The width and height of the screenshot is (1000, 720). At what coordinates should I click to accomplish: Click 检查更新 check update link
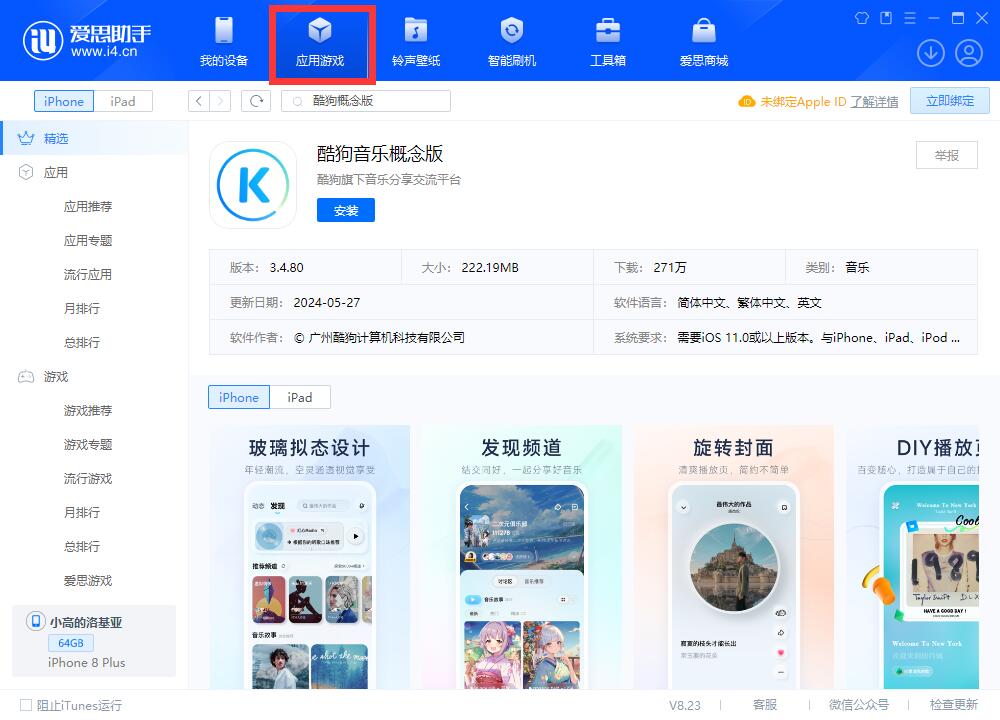click(953, 705)
